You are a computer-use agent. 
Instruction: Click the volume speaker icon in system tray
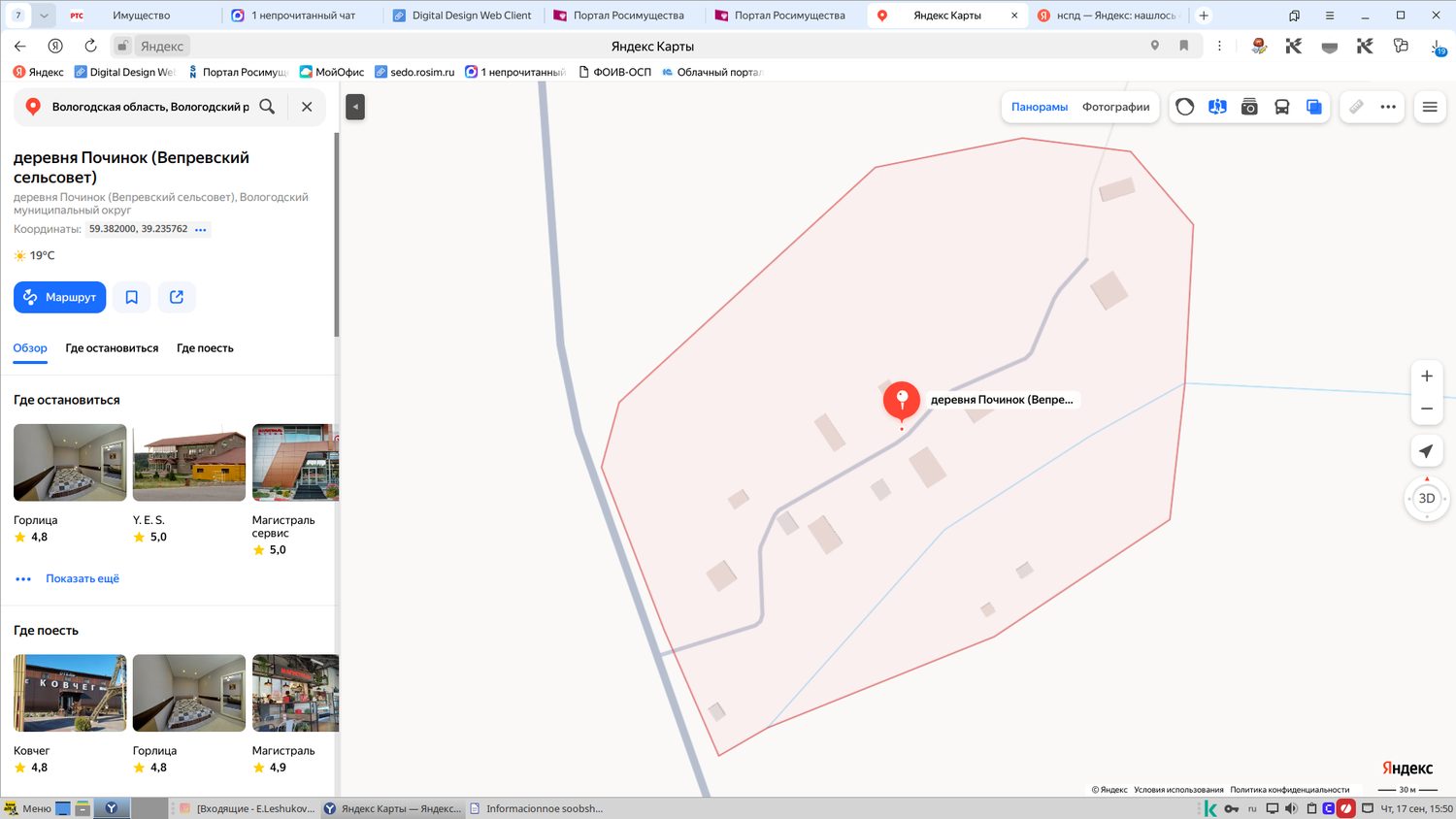(1291, 808)
